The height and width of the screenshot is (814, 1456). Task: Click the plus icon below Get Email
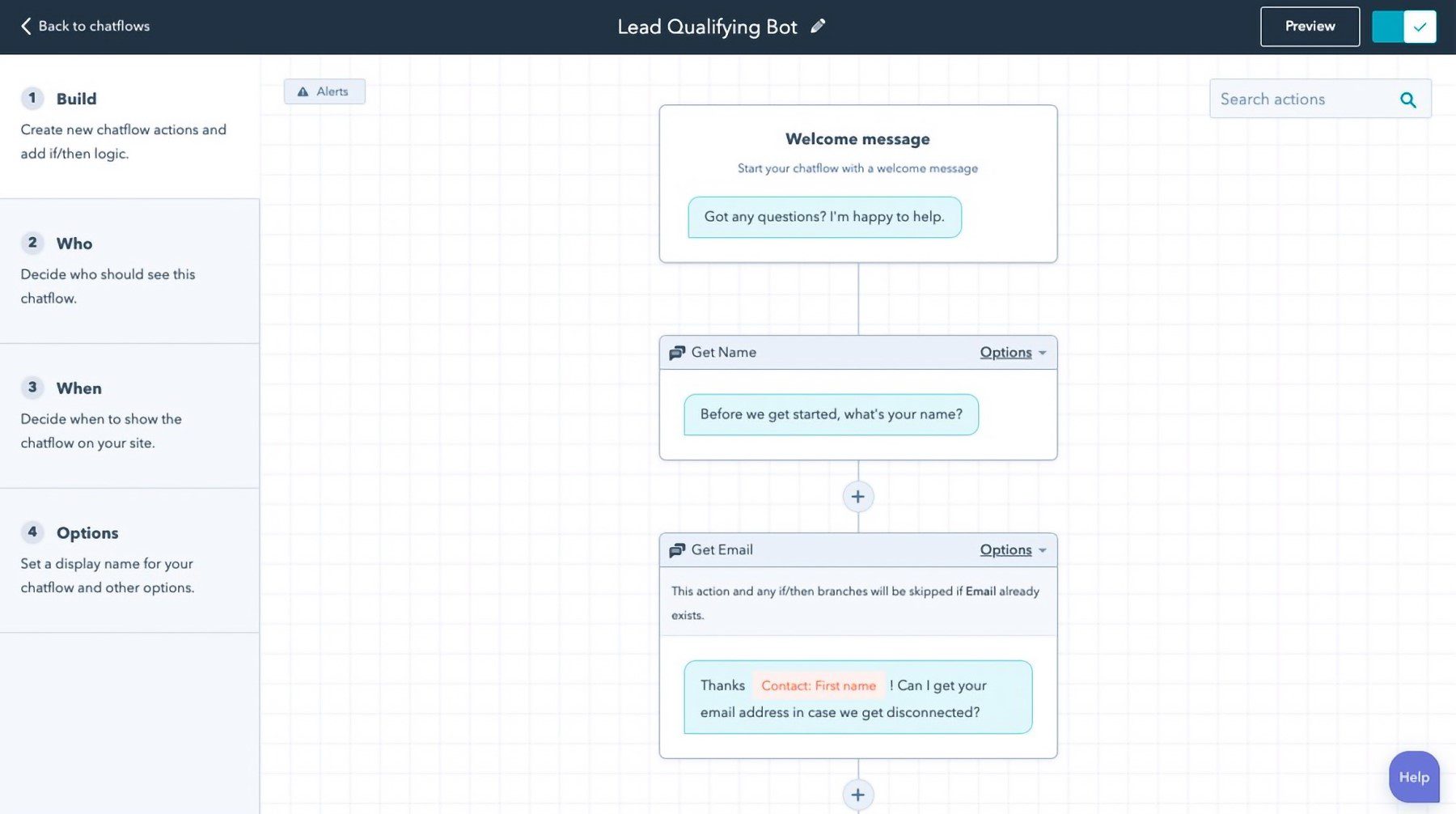(x=857, y=794)
